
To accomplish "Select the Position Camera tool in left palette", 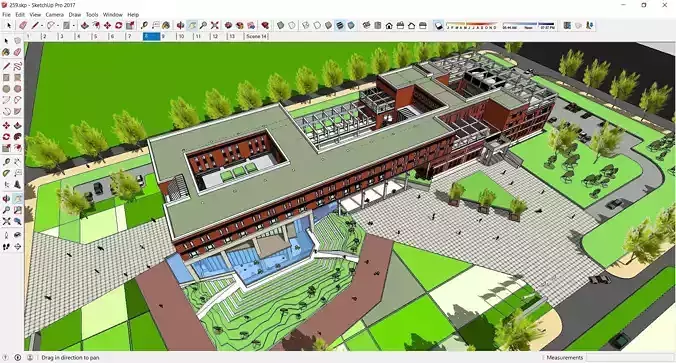I will click(6, 235).
